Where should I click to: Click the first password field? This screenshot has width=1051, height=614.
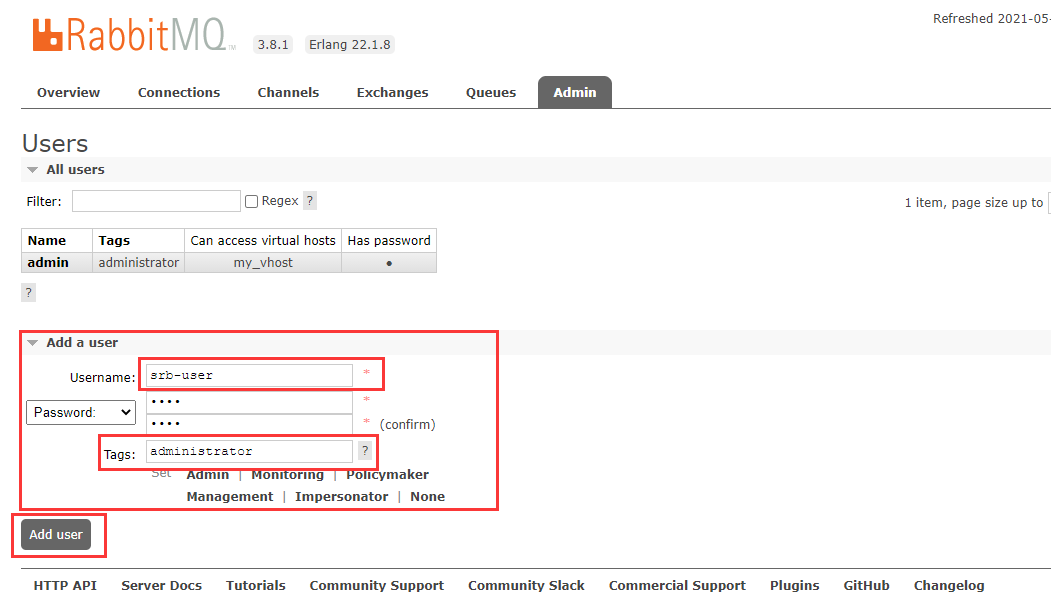click(249, 401)
